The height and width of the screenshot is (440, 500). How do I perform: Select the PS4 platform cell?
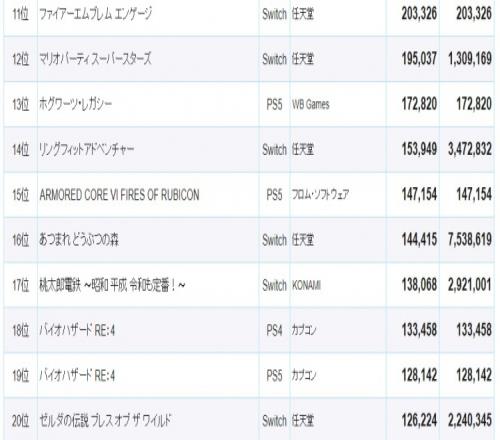pyautogui.click(x=274, y=330)
